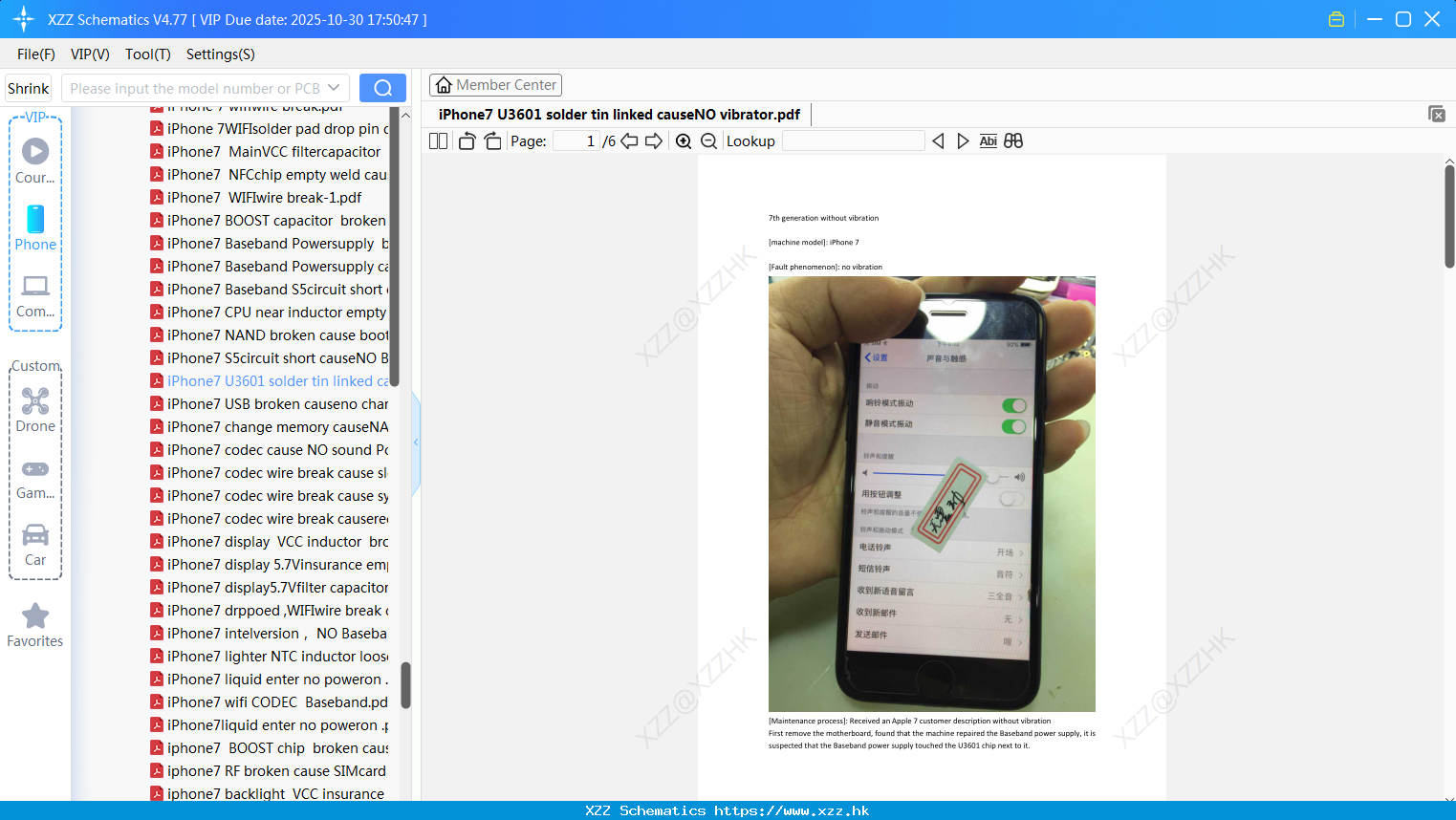Open the File(F) menu

pos(36,54)
